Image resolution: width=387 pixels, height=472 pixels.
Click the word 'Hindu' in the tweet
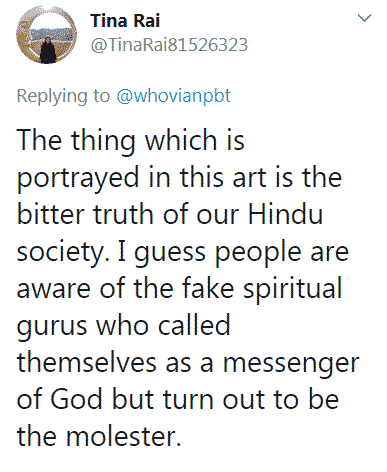coord(286,214)
